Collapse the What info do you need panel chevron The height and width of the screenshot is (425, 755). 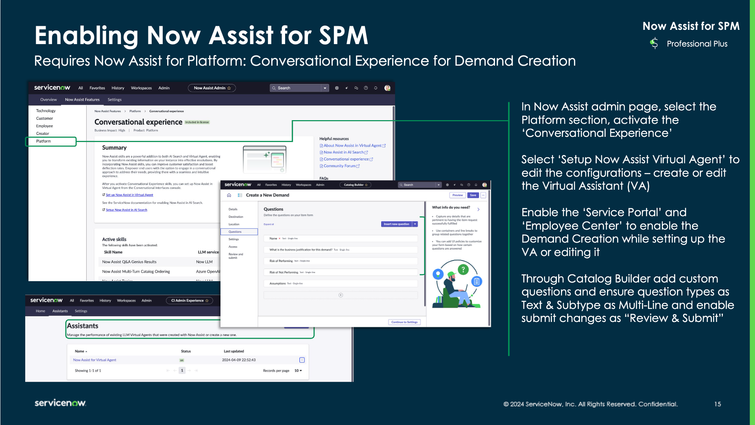click(478, 209)
